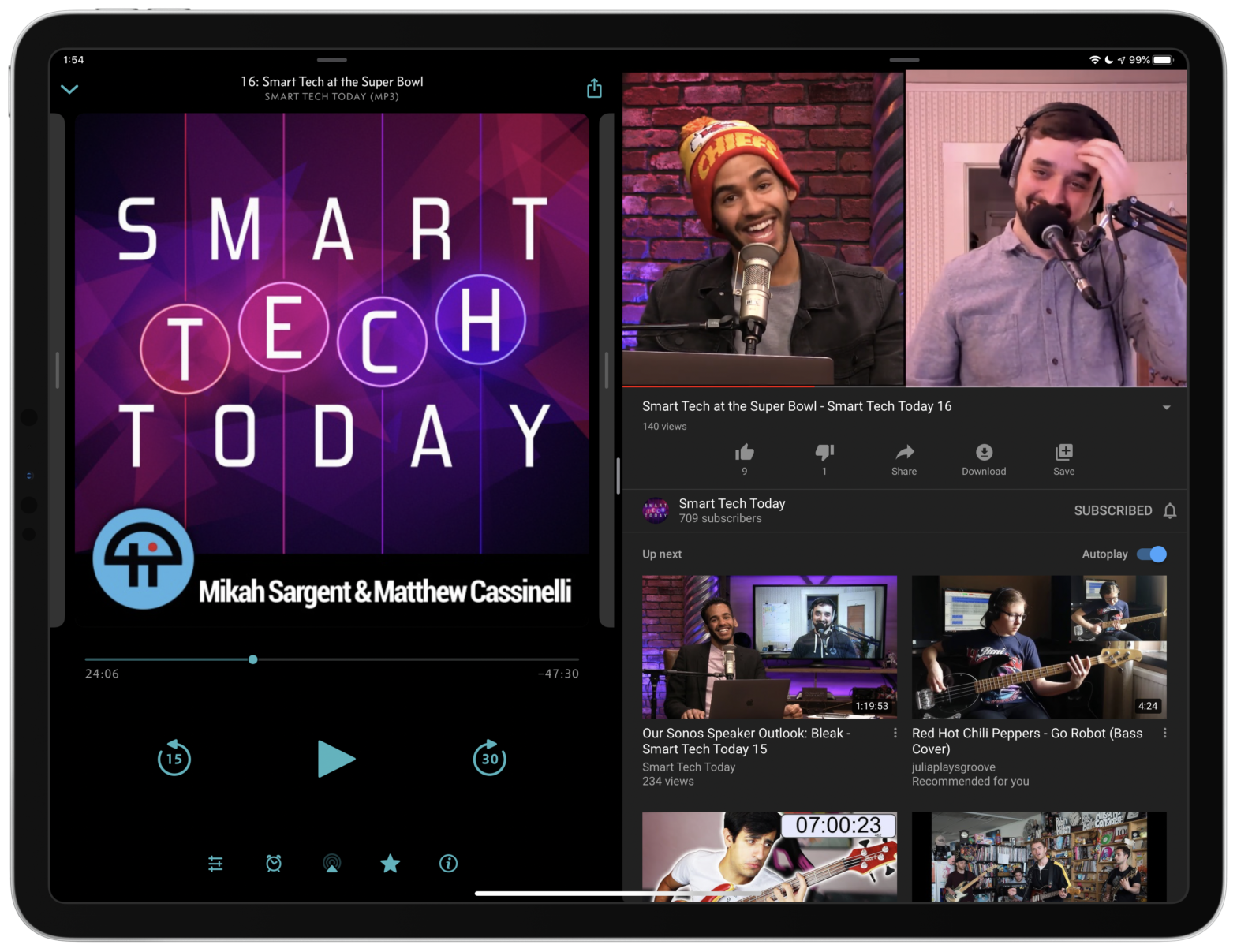Click the SUBSCRIBED button
Viewport: 1237px width, 952px height.
click(x=1112, y=511)
